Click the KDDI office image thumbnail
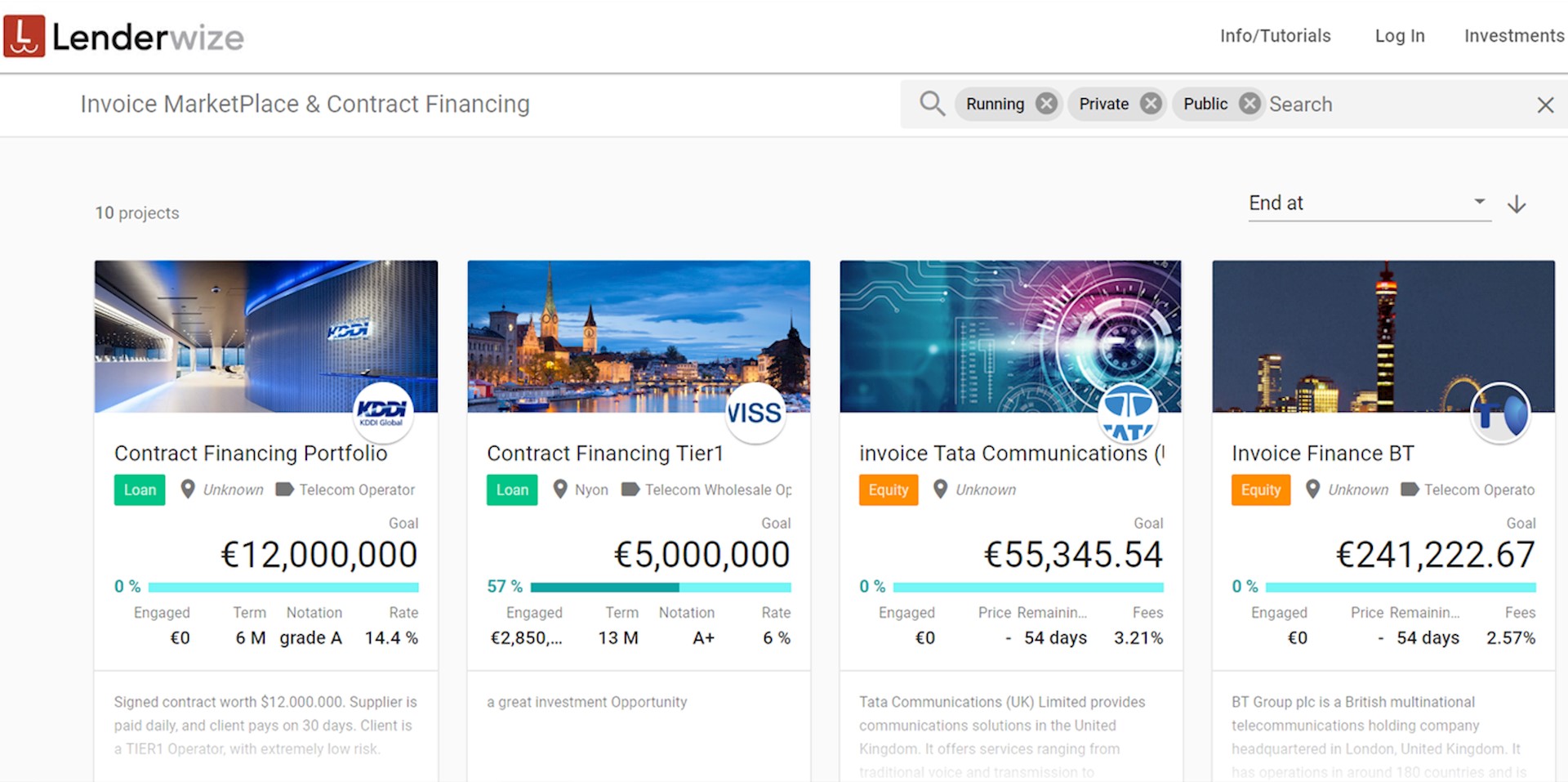The width and height of the screenshot is (1568, 782). click(266, 336)
